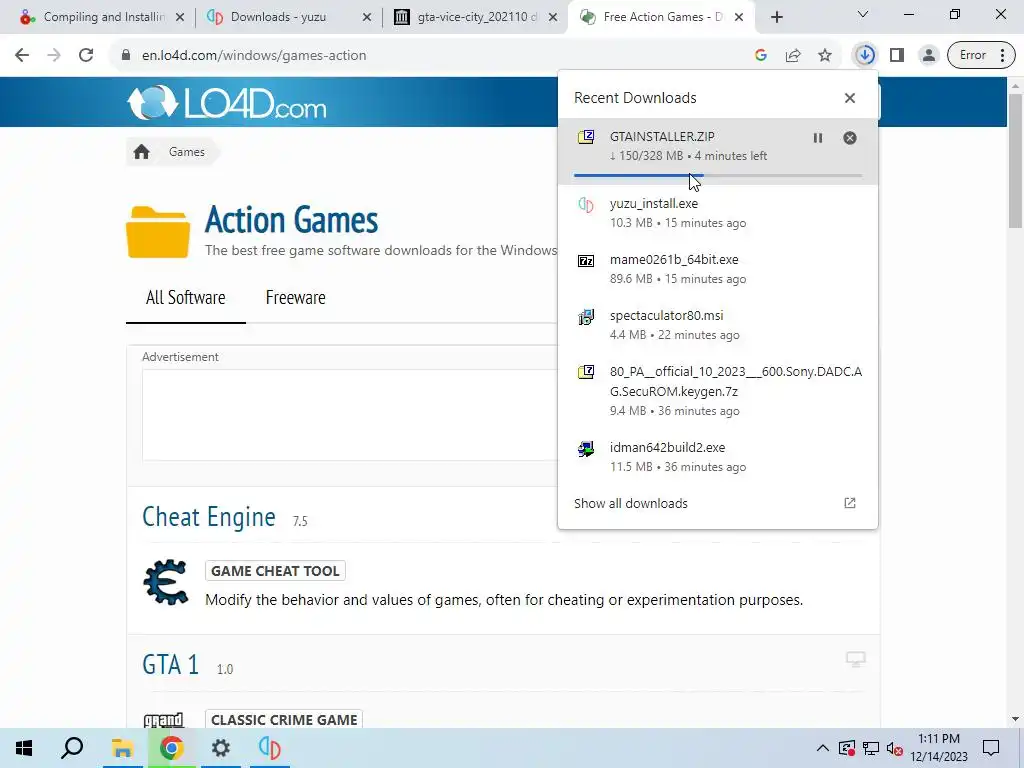Screen dimensions: 1024x768
Task: Click the GTAINSTALLER.ZIP download progress bar
Action: pos(718,175)
